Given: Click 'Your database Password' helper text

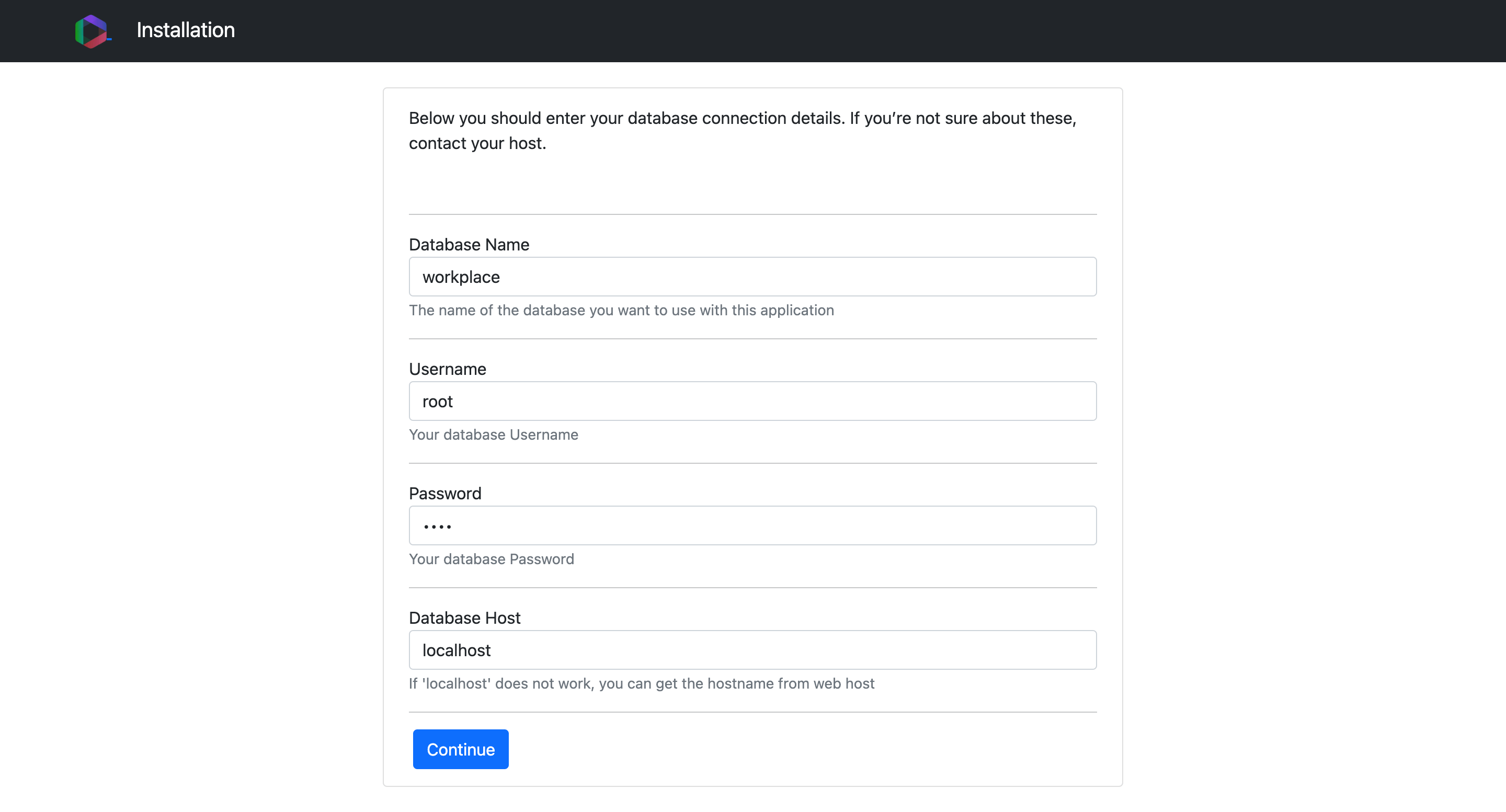Looking at the screenshot, I should point(491,559).
